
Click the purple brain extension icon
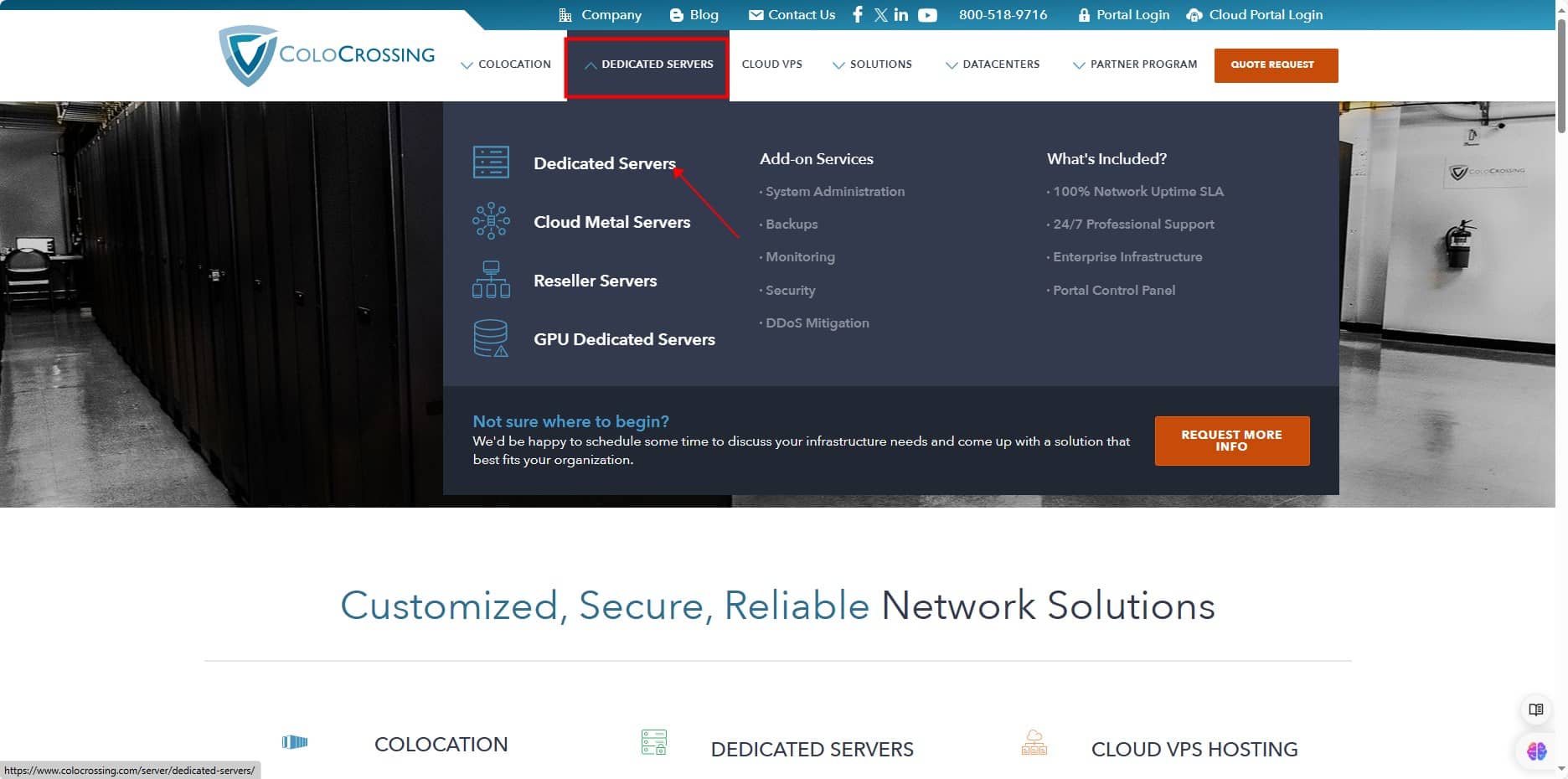(1536, 751)
